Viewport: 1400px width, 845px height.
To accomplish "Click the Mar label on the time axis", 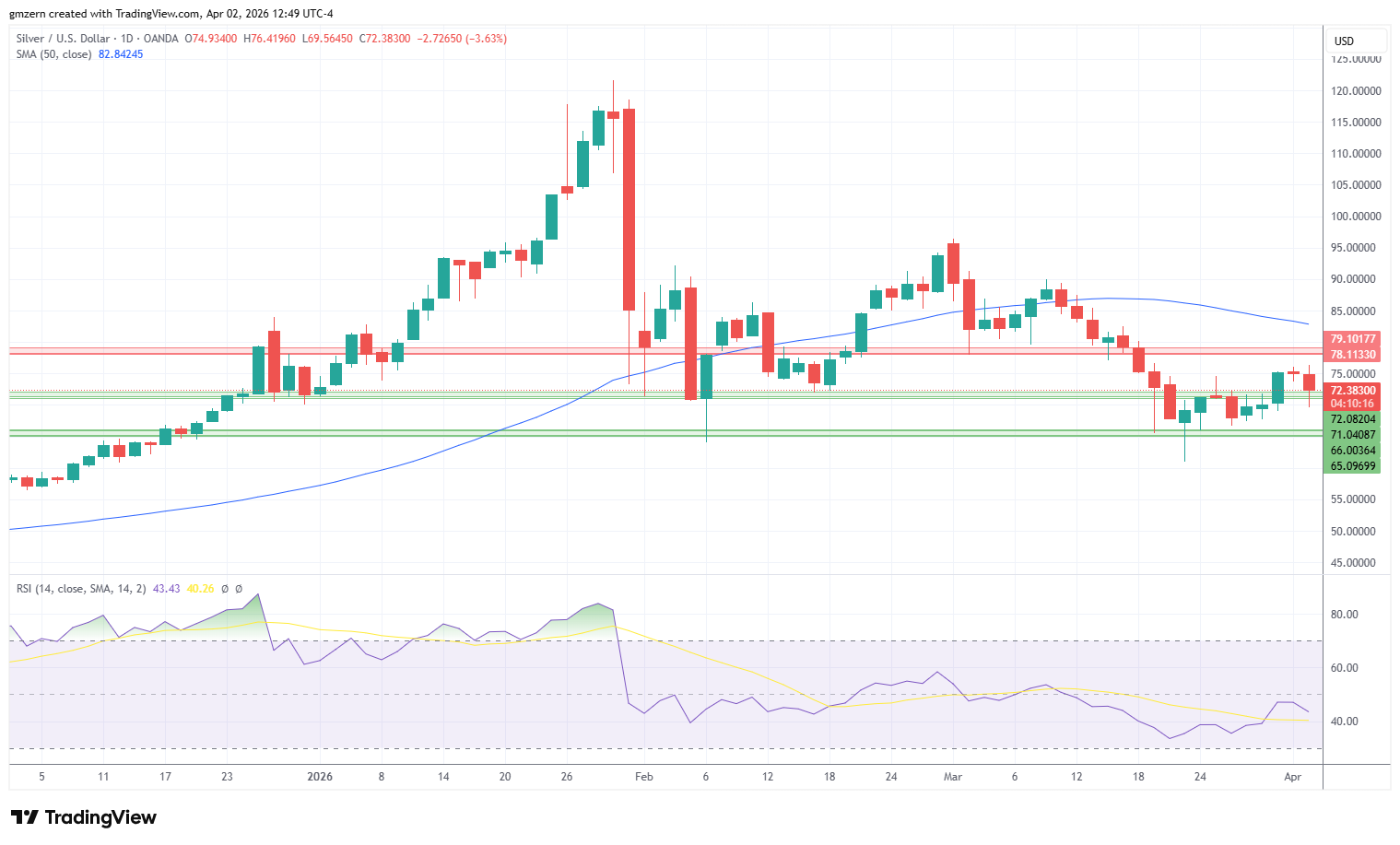I will [x=953, y=777].
